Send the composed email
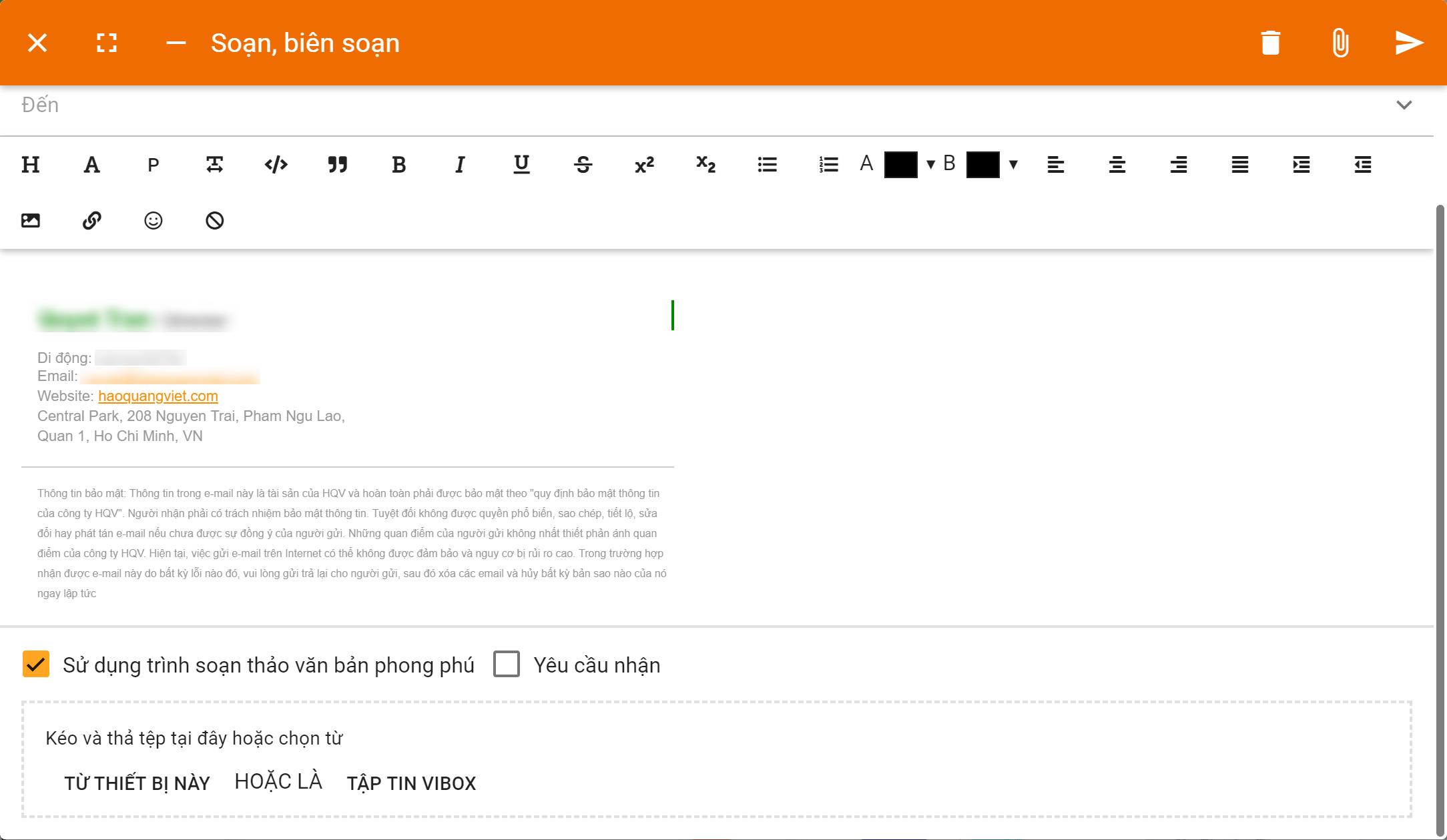Viewport: 1447px width, 840px height. (x=1409, y=43)
